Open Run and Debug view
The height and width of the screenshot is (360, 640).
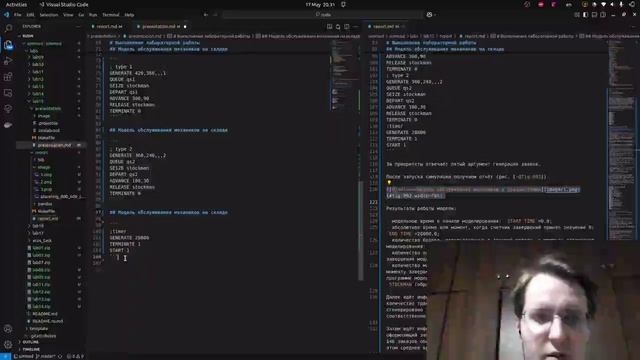[8, 61]
